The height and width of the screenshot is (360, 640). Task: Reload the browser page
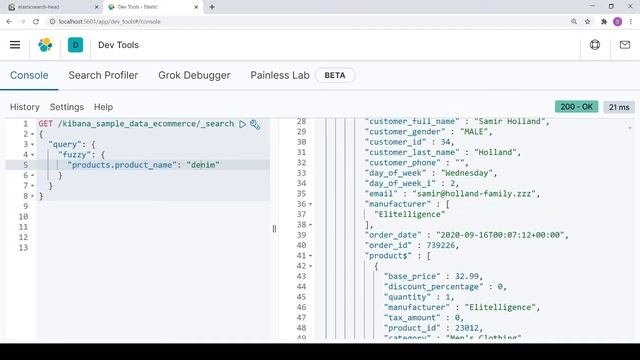click(x=36, y=22)
